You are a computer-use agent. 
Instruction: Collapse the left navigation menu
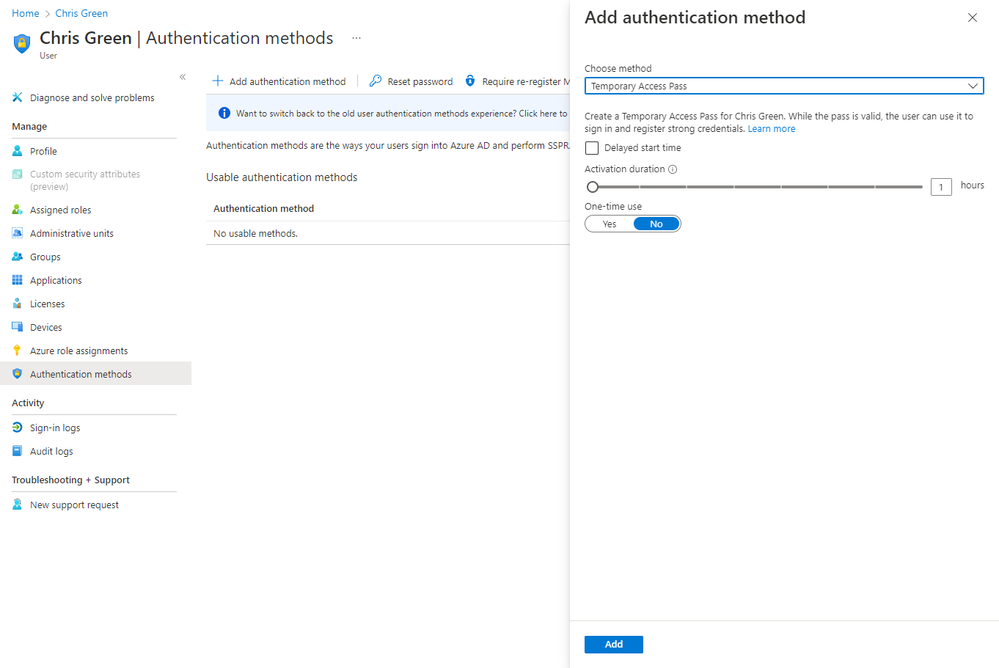[182, 77]
